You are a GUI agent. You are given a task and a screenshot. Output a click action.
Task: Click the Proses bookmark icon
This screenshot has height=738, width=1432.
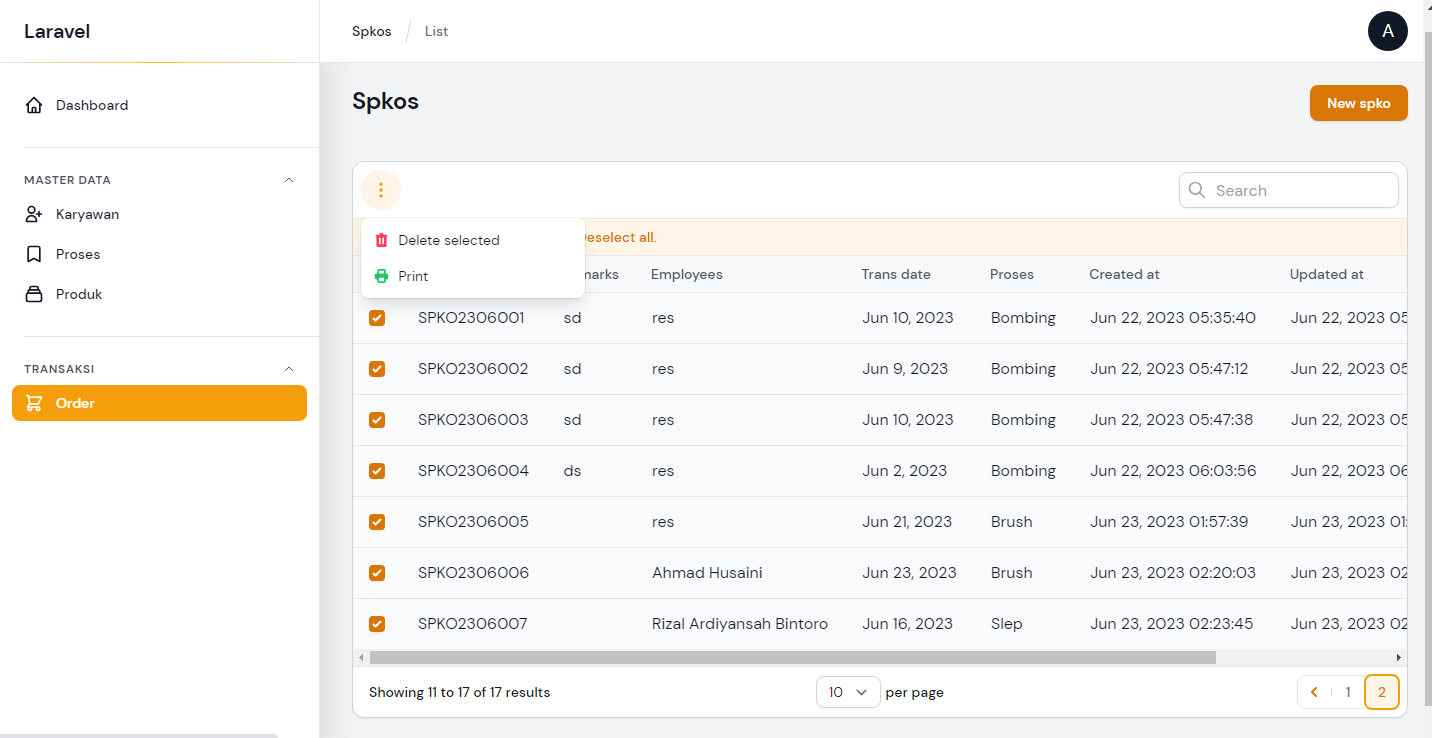[34, 254]
